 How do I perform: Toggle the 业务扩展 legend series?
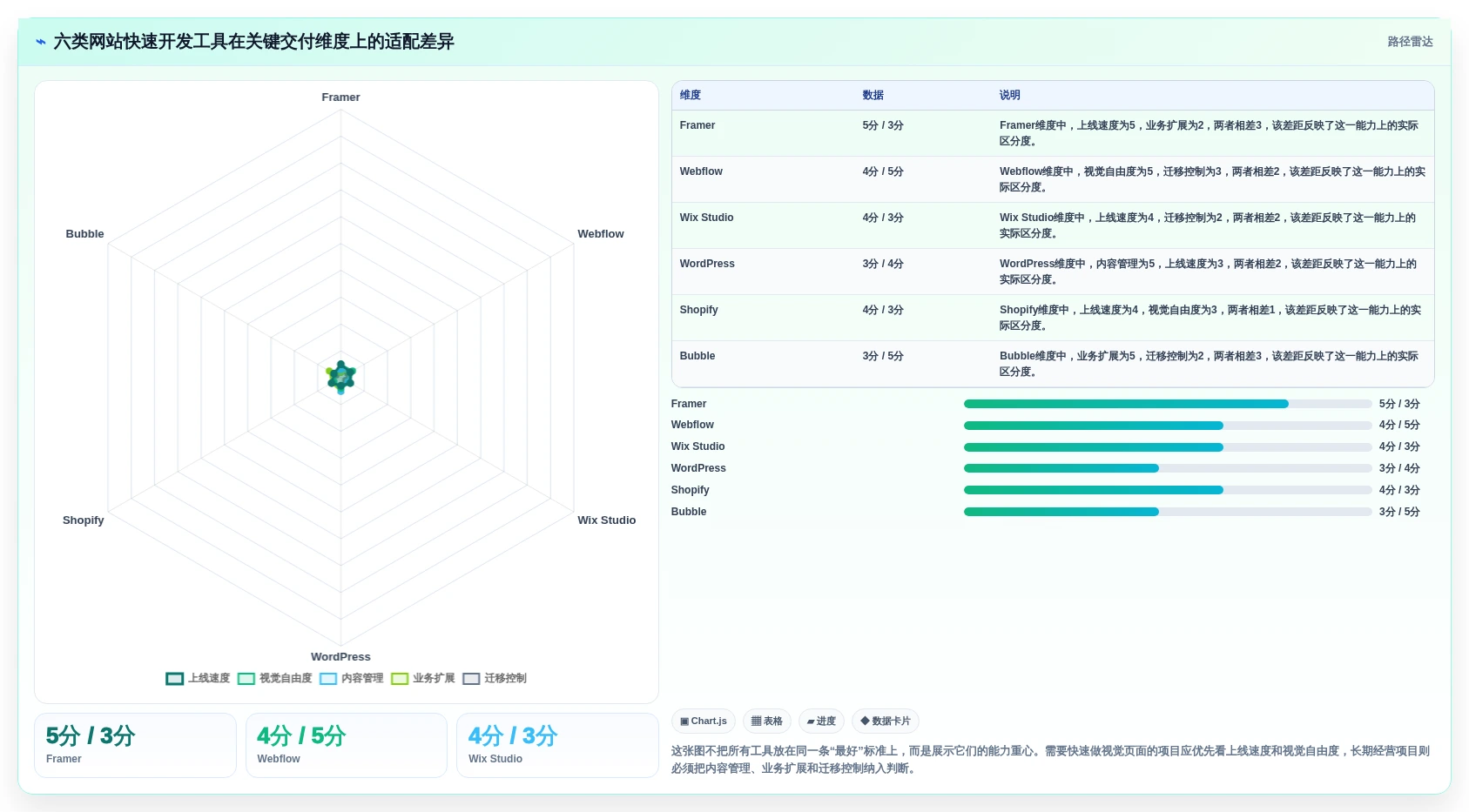[x=422, y=678]
